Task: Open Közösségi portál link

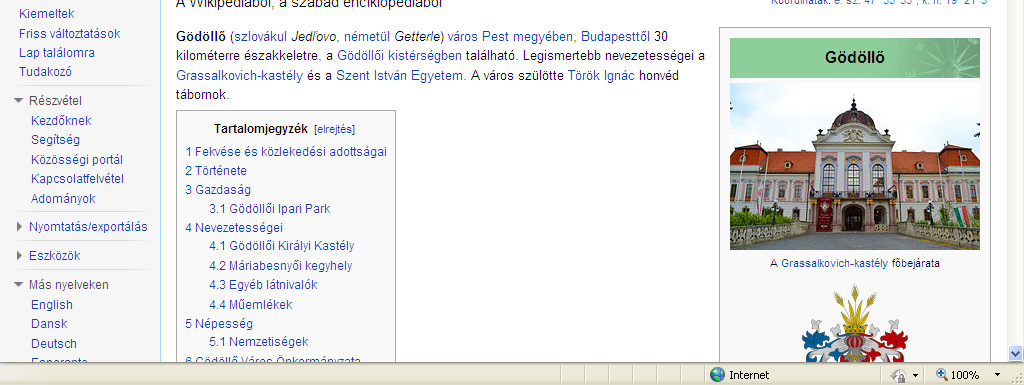Action: click(x=77, y=160)
